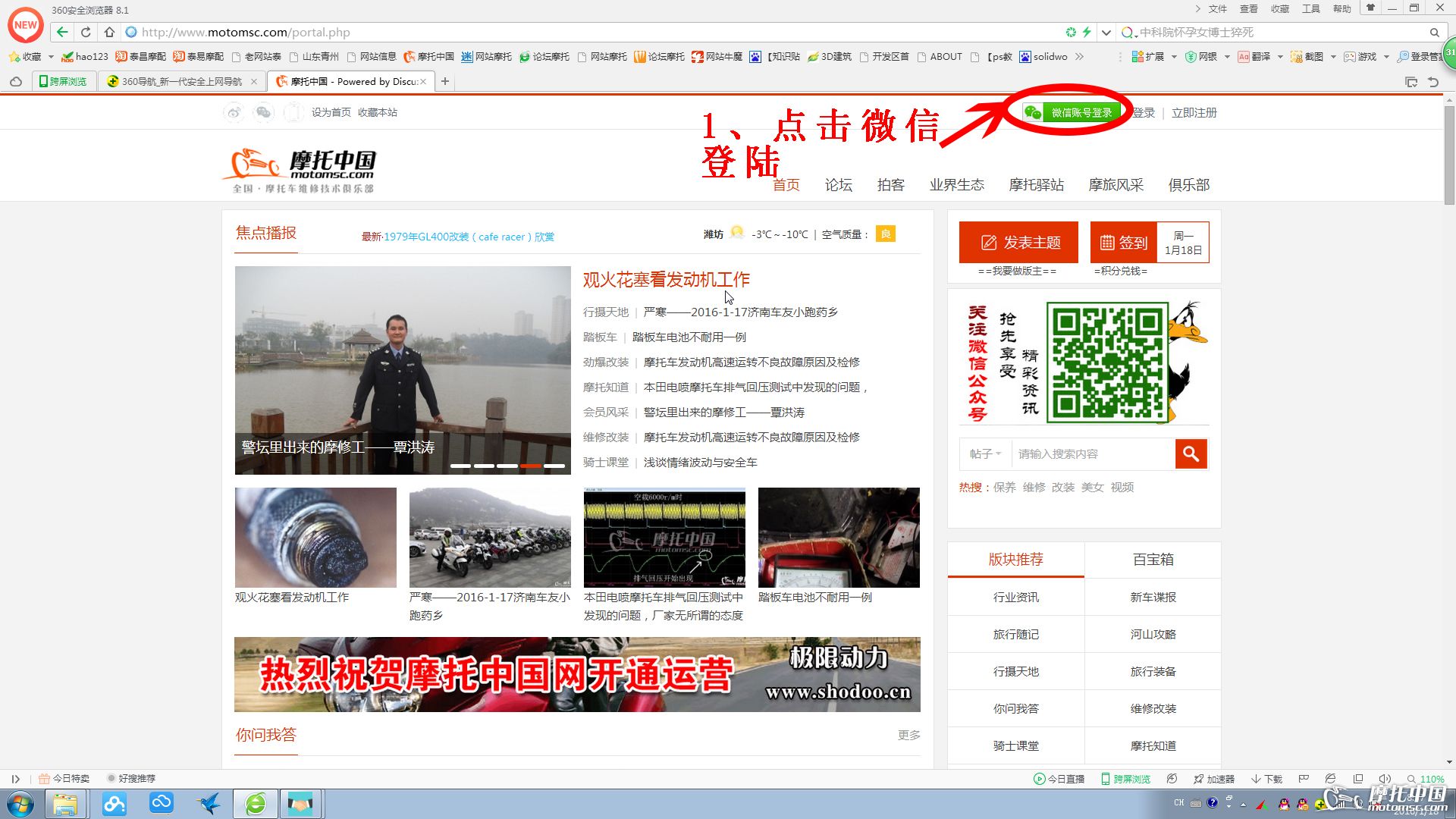Viewport: 1456px width, 819px height.
Task: Expand the 帖子 search type dropdown
Action: tap(985, 453)
